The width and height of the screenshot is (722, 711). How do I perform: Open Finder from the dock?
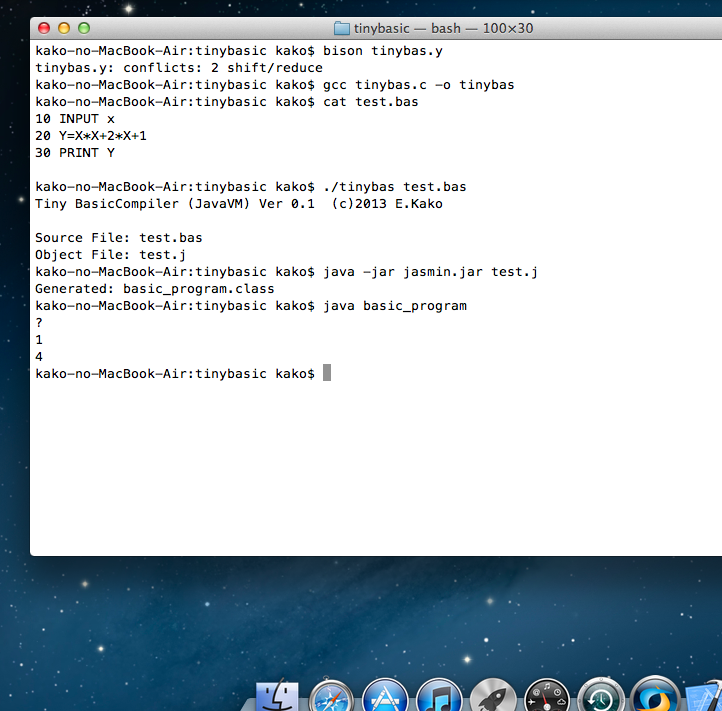pos(278,697)
